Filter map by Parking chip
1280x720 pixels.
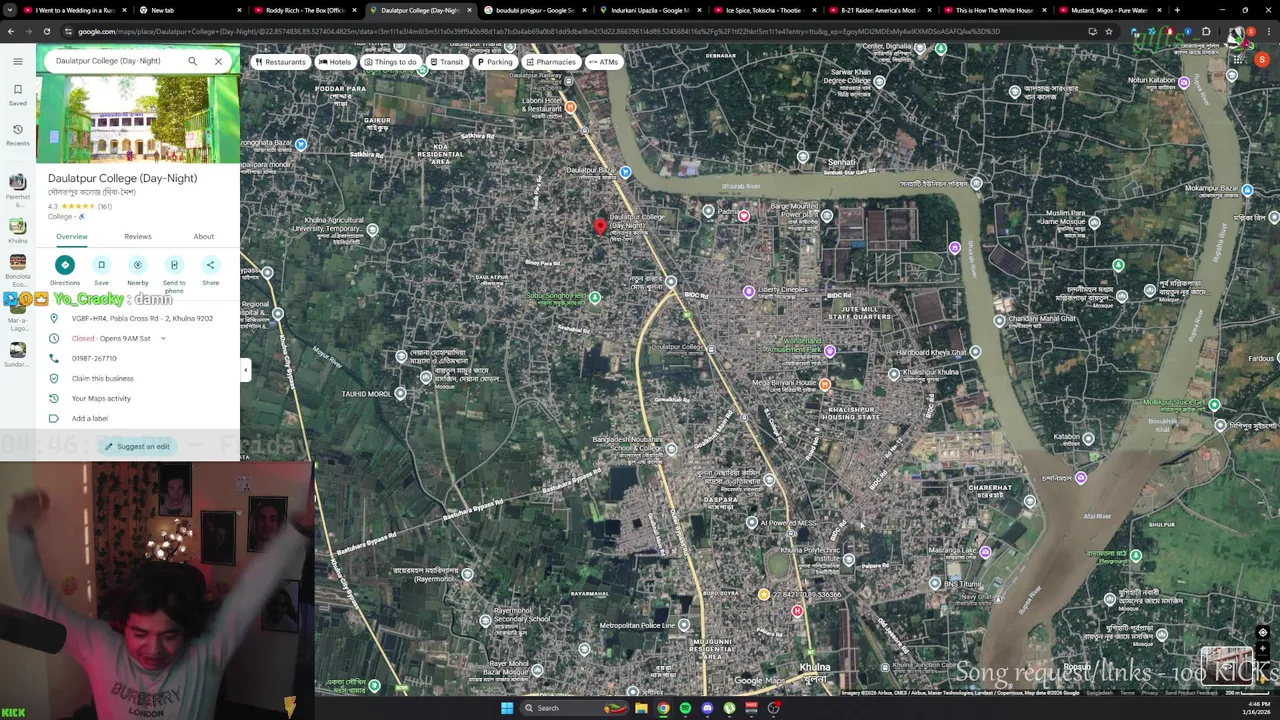click(494, 62)
